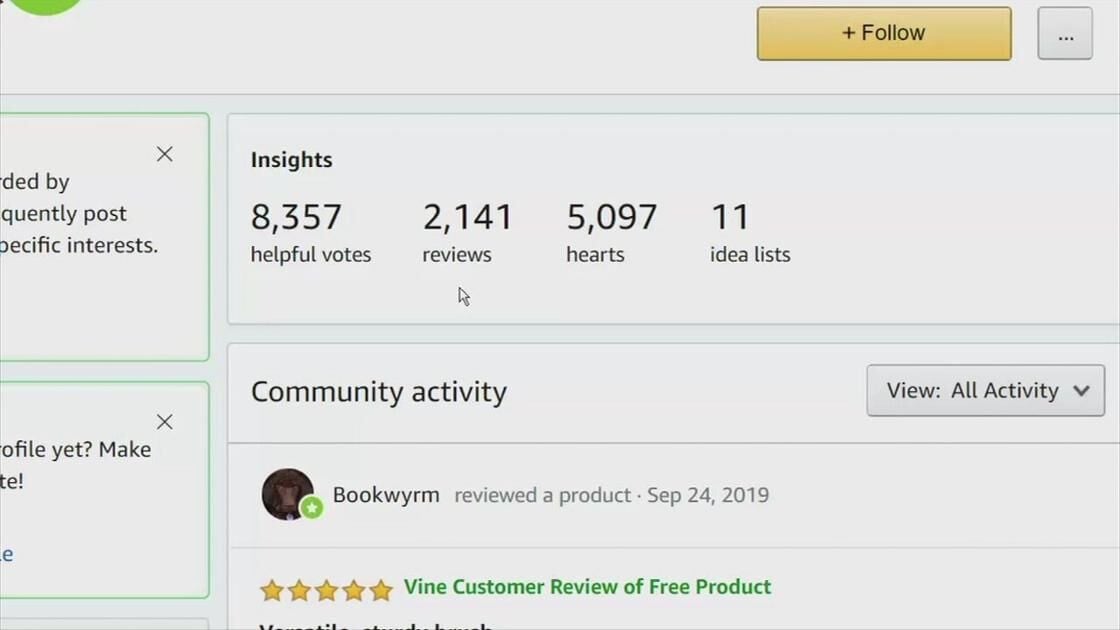The width and height of the screenshot is (1120, 630).
Task: Open Vine Customer Review of Free Product
Action: point(588,587)
